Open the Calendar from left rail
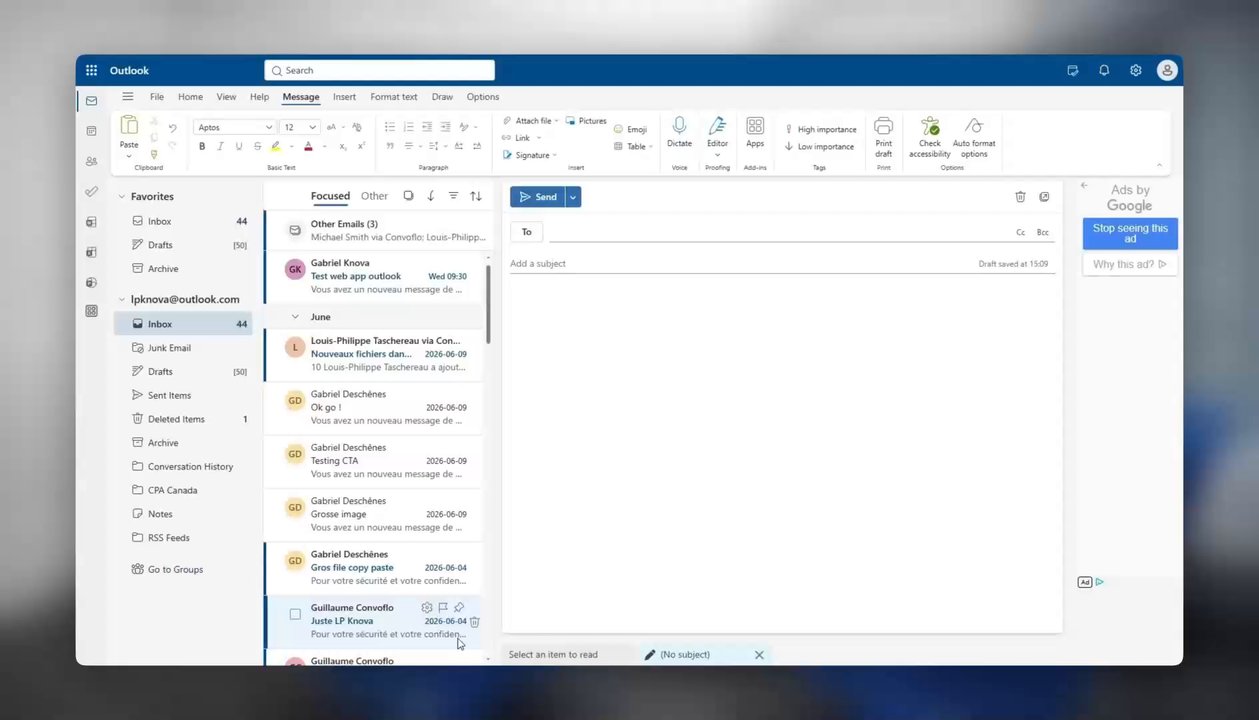This screenshot has width=1259, height=720. (x=91, y=131)
